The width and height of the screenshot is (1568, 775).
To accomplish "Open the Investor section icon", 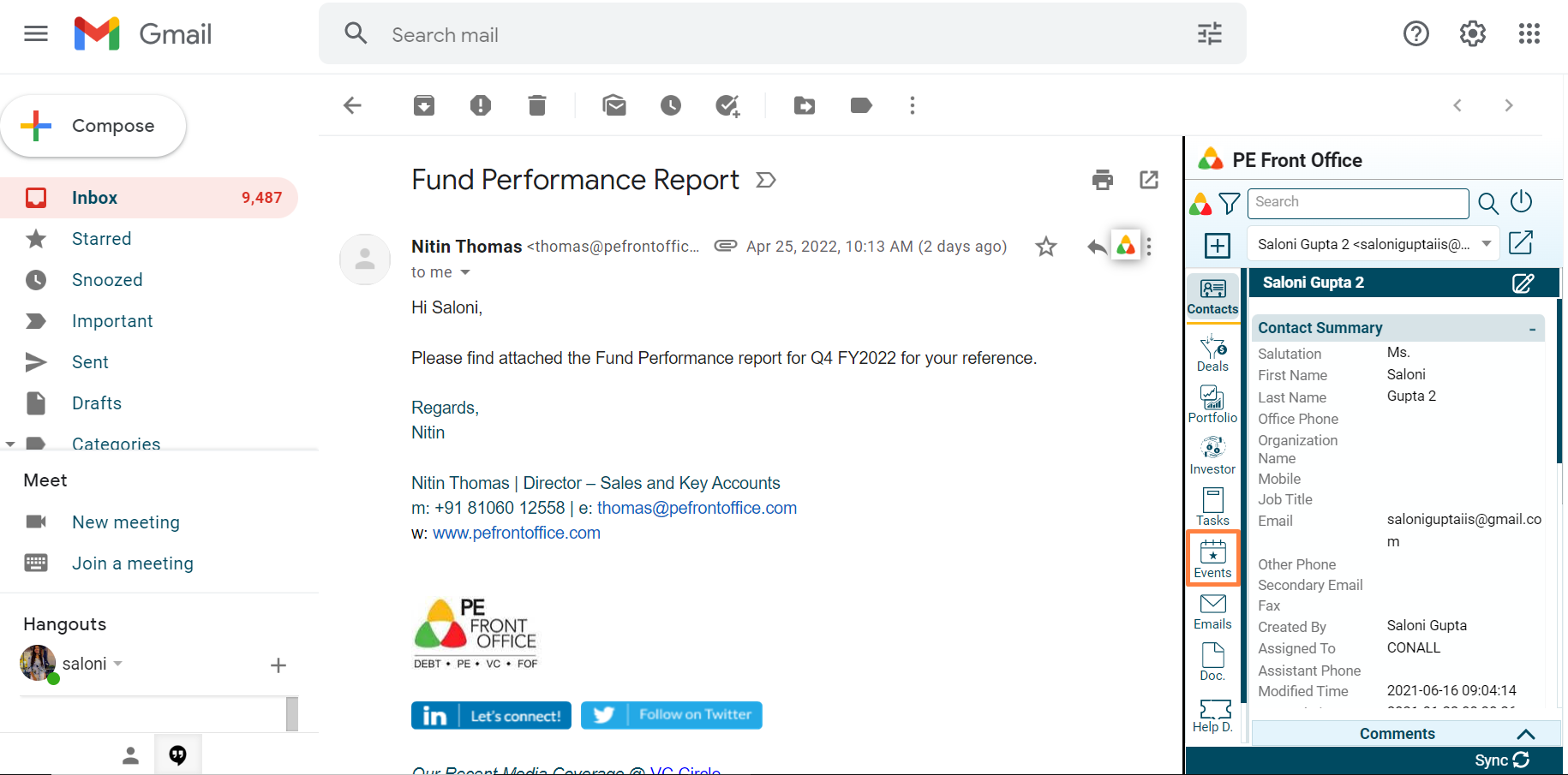I will click(1212, 456).
